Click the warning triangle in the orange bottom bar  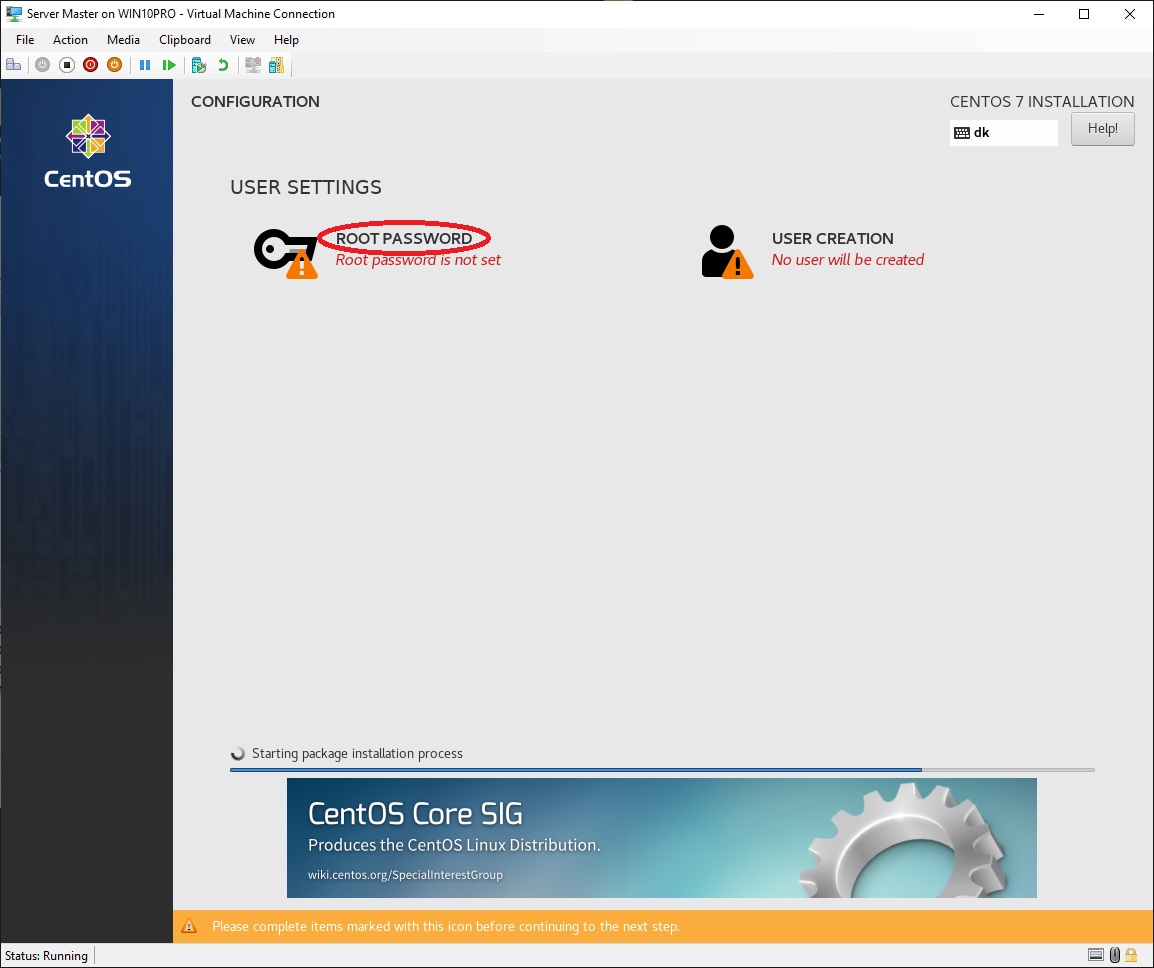[x=189, y=927]
